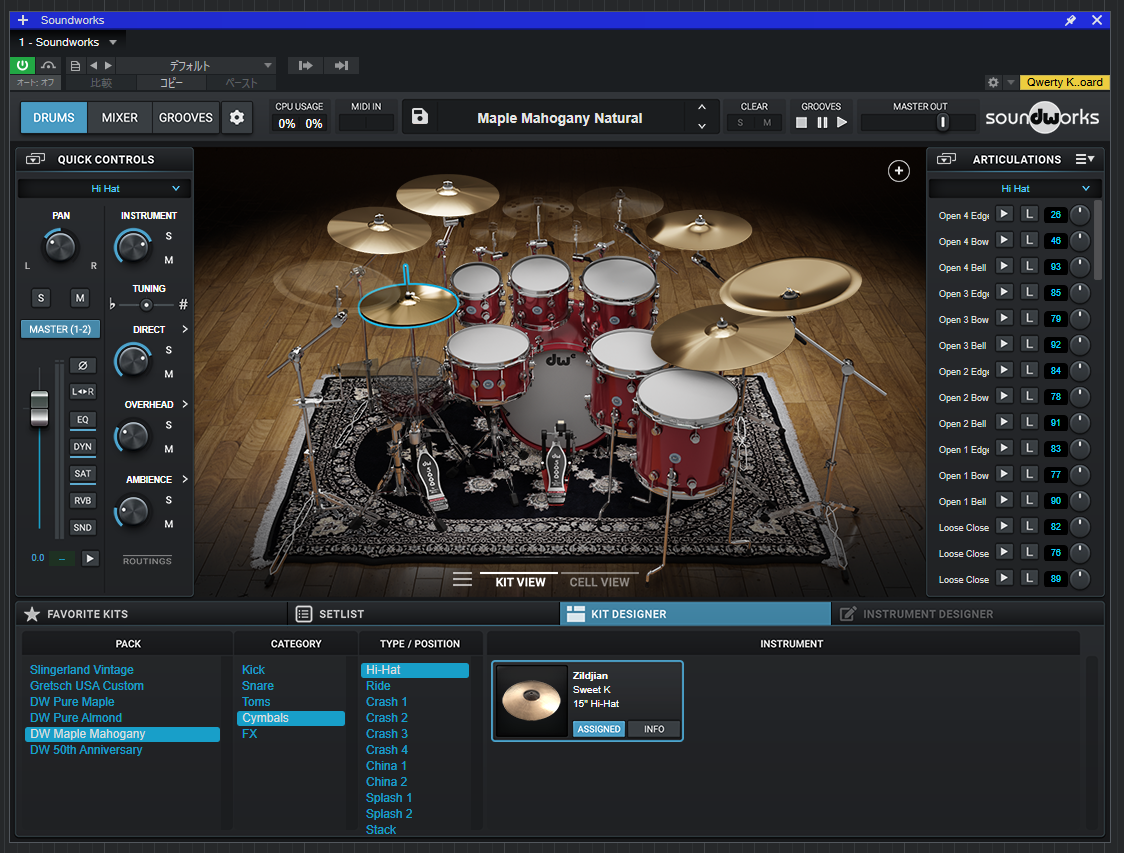The height and width of the screenshot is (853, 1124).
Task: Click the green plugin power icon
Action: (22, 65)
